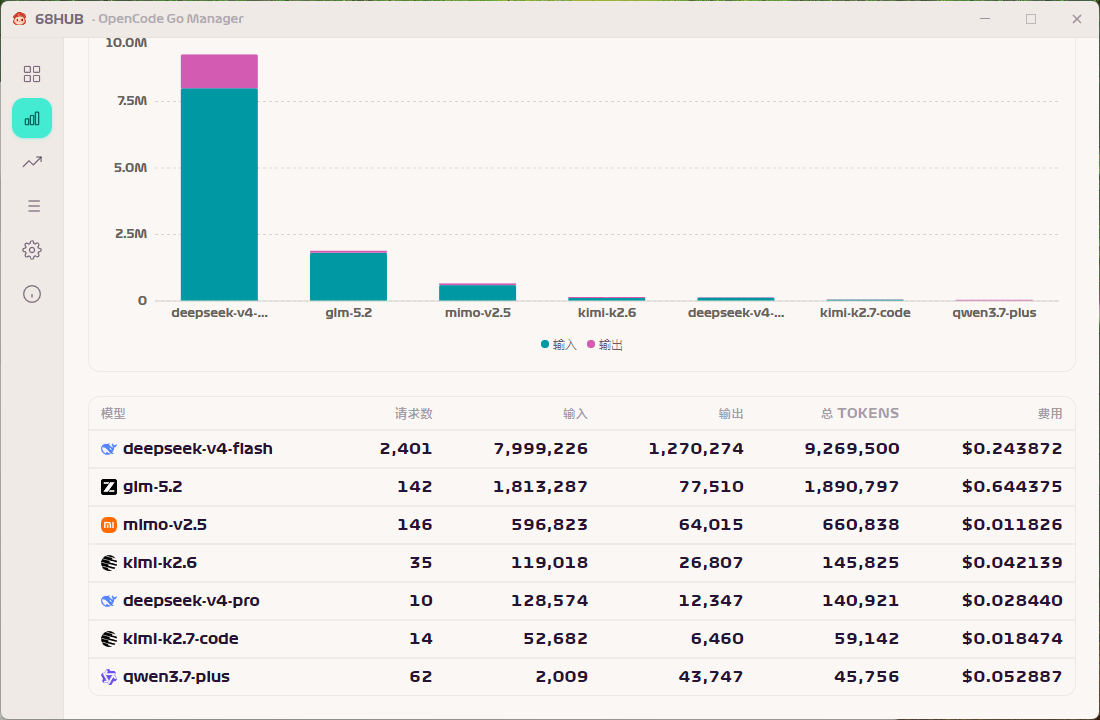Click the input value 7,999,226

[x=541, y=449]
